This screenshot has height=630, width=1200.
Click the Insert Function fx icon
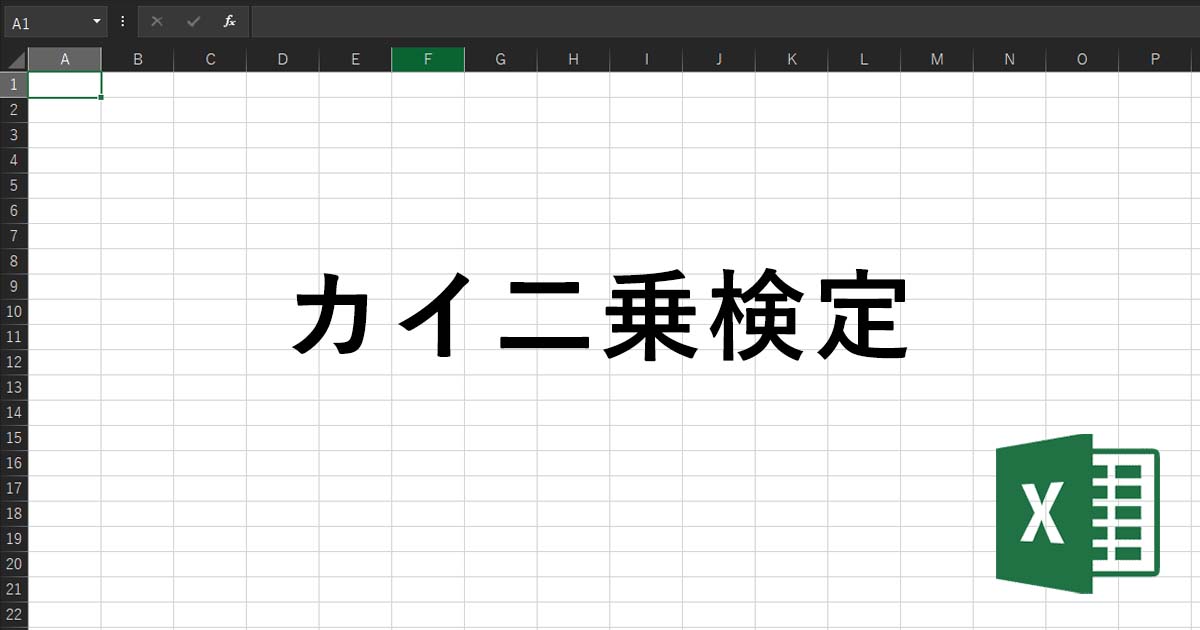point(229,21)
